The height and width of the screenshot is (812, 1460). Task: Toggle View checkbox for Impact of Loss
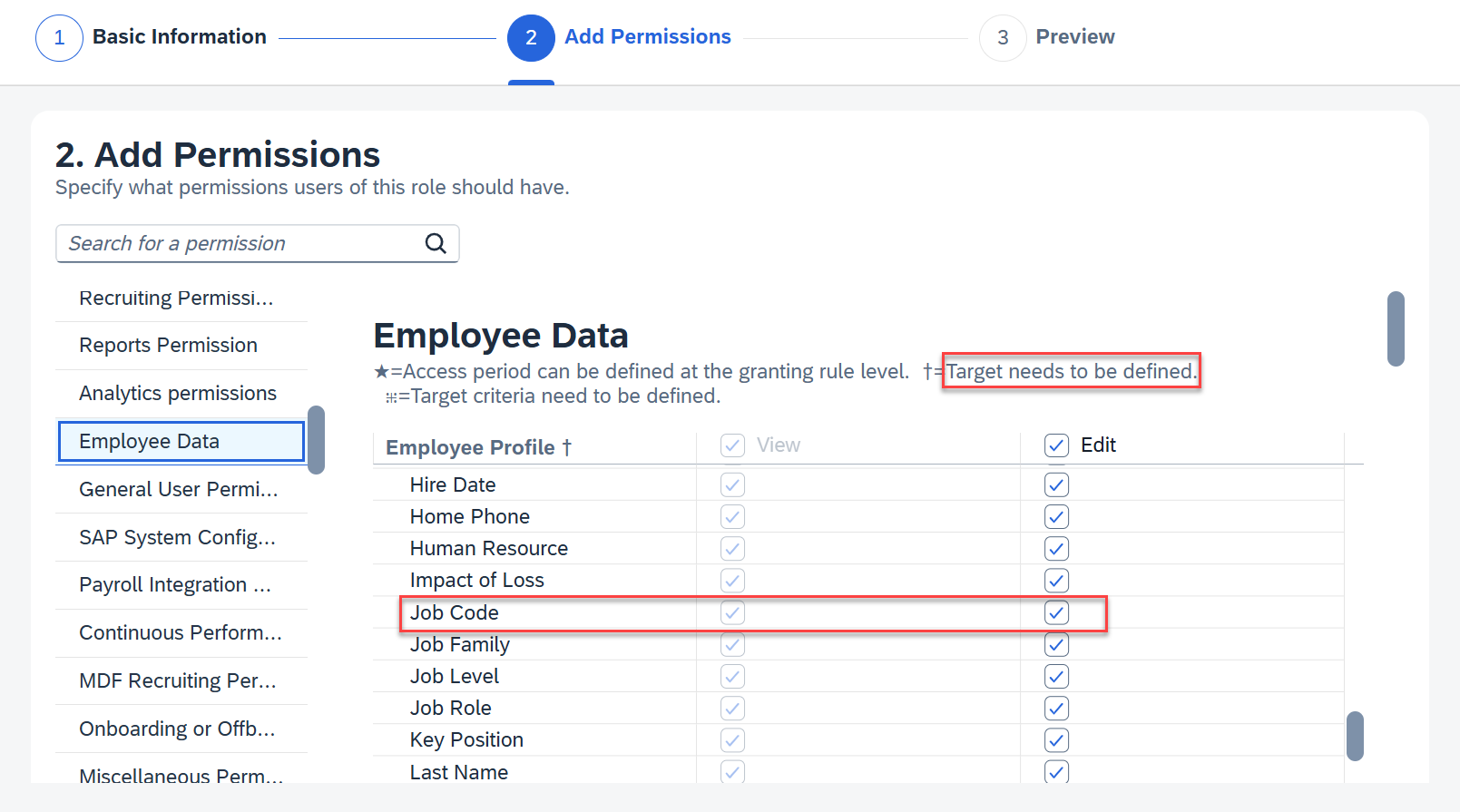coord(732,581)
